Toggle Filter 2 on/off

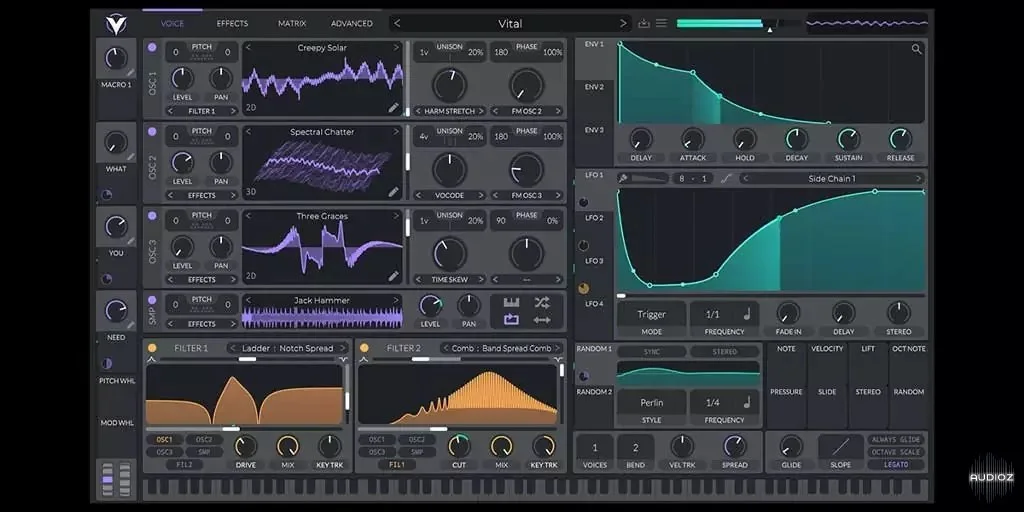coord(364,348)
